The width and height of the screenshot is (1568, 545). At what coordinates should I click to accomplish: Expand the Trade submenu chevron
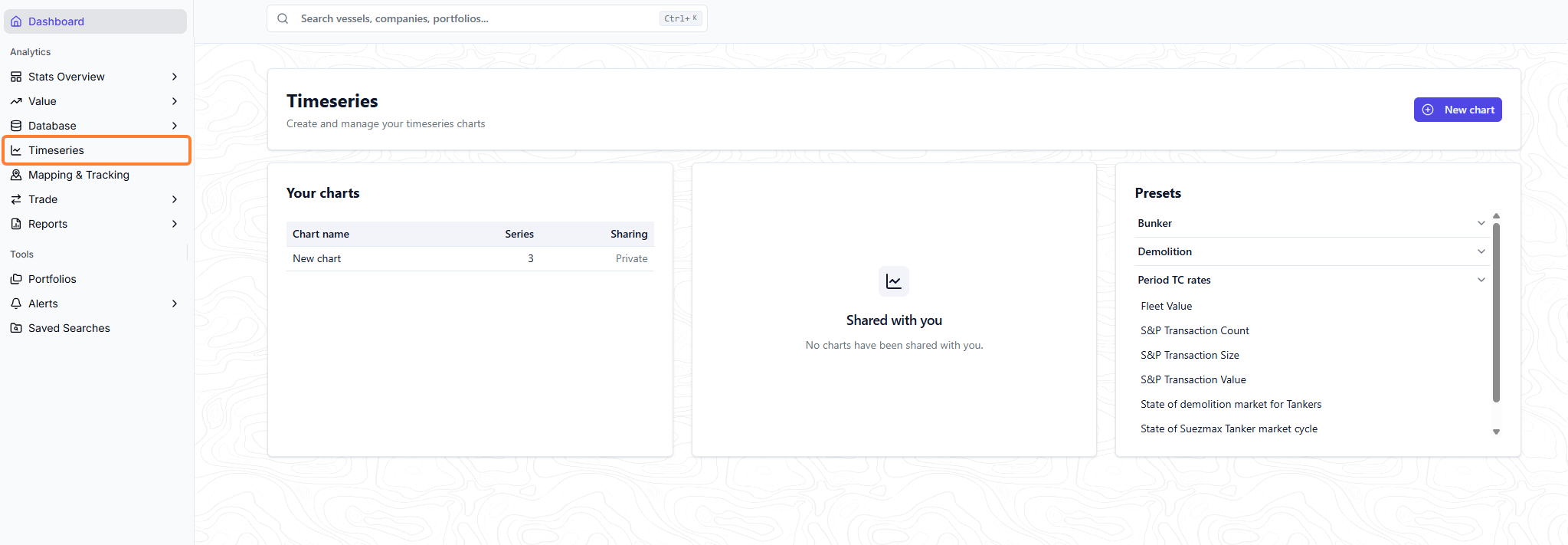pos(175,199)
